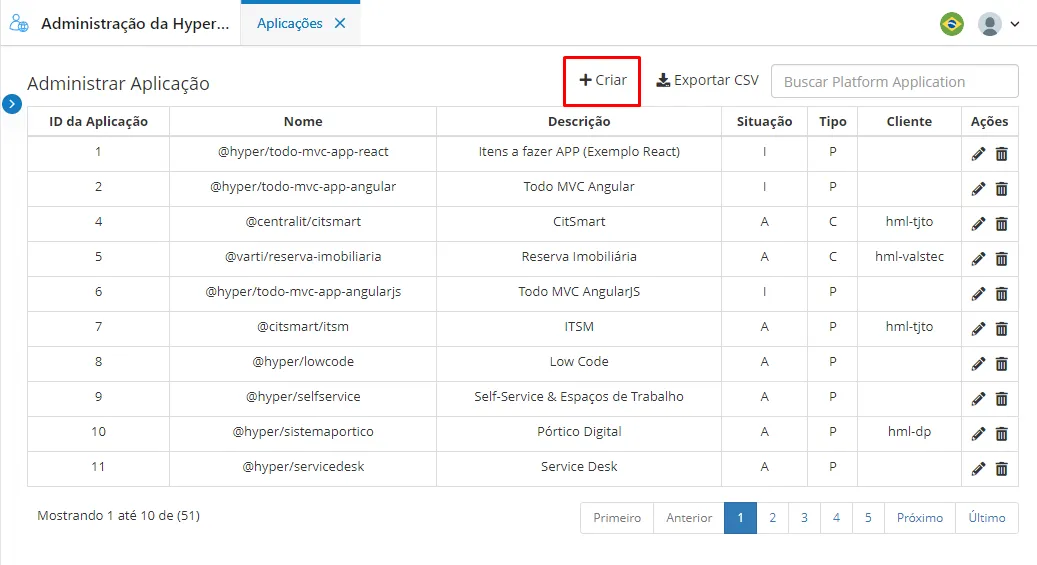Delete the @hyper/selfservice application
The width and height of the screenshot is (1037, 565).
coord(1001,399)
